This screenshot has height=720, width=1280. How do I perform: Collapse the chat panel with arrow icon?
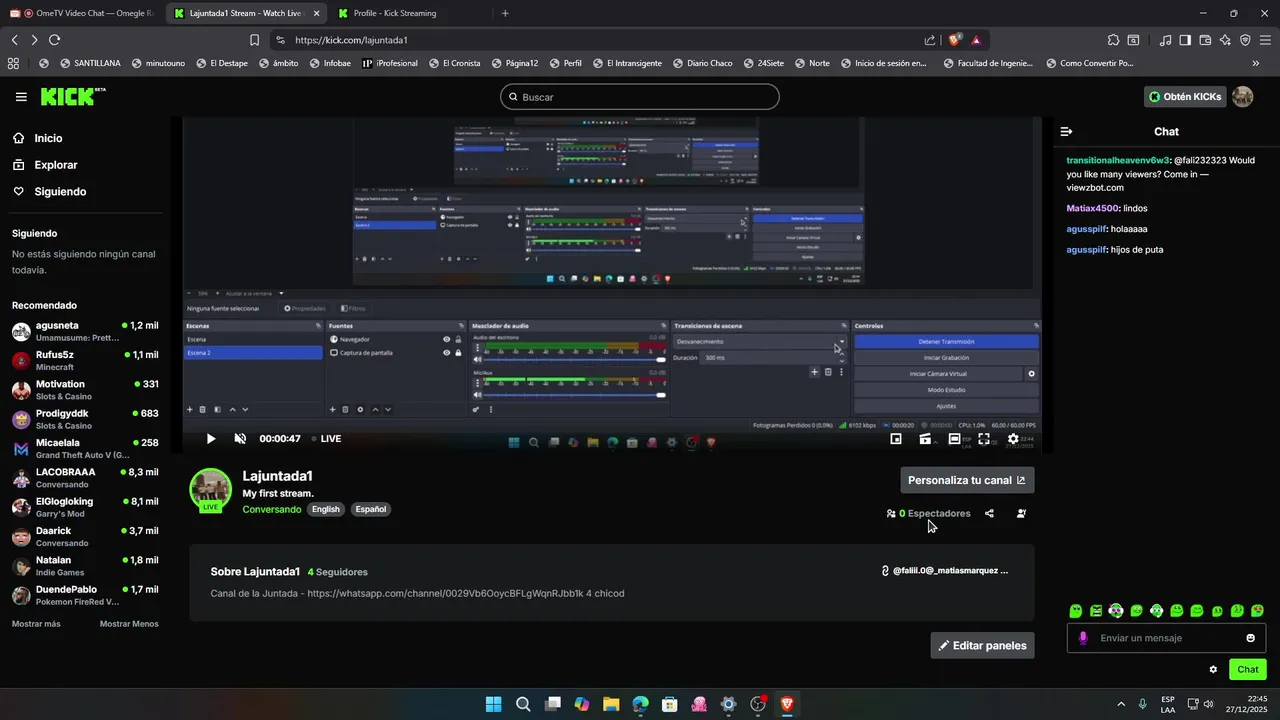1066,131
